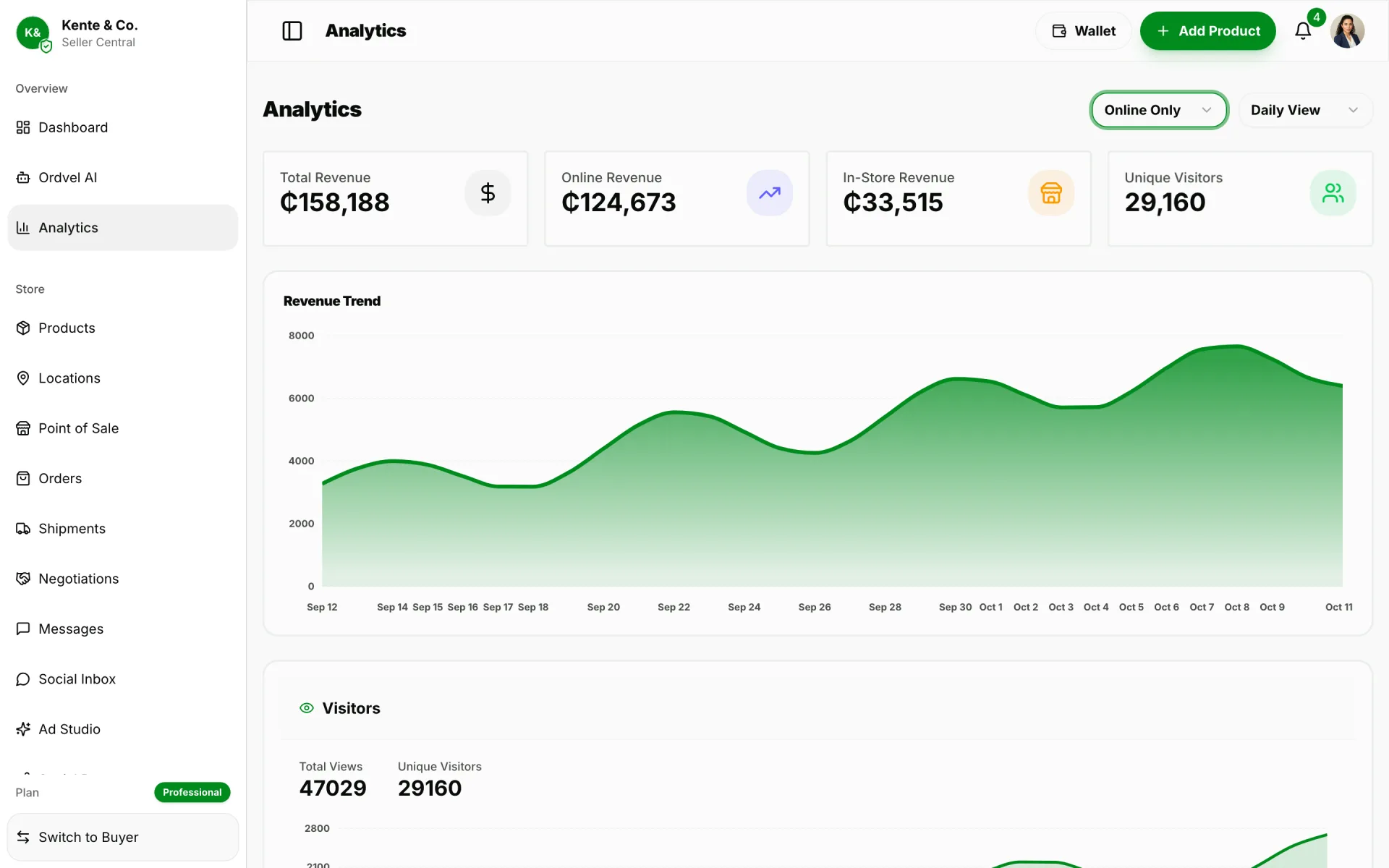Click the Wallet button
Screen dimensions: 1389x868
tap(1083, 31)
